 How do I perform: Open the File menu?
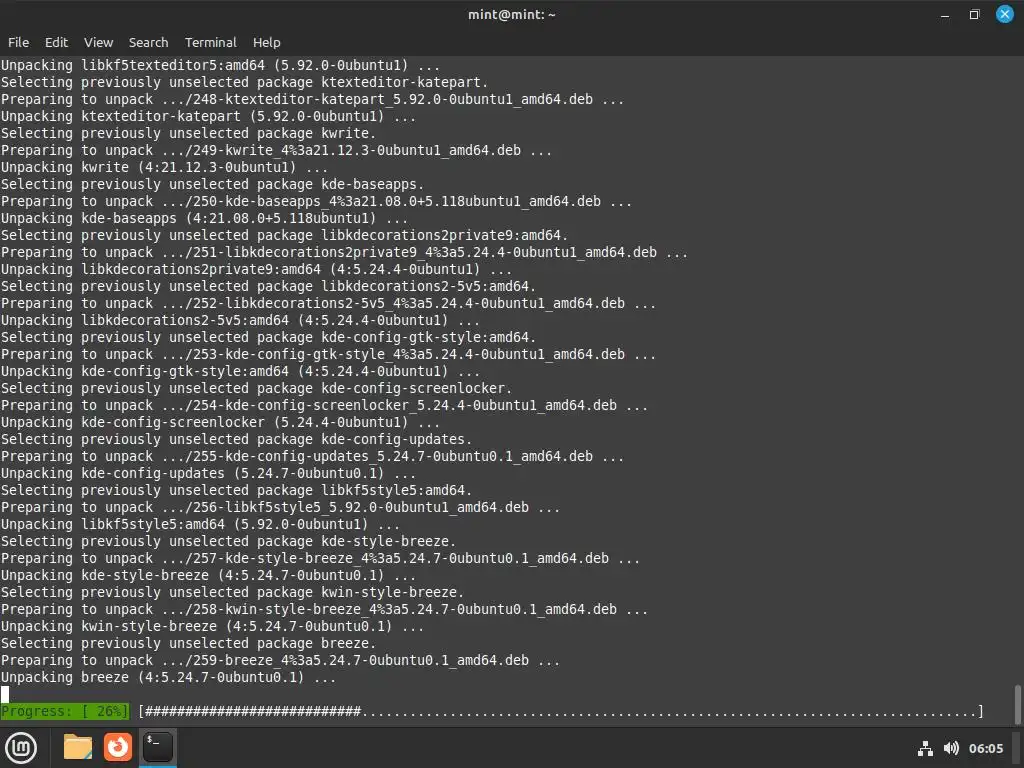pyautogui.click(x=18, y=42)
